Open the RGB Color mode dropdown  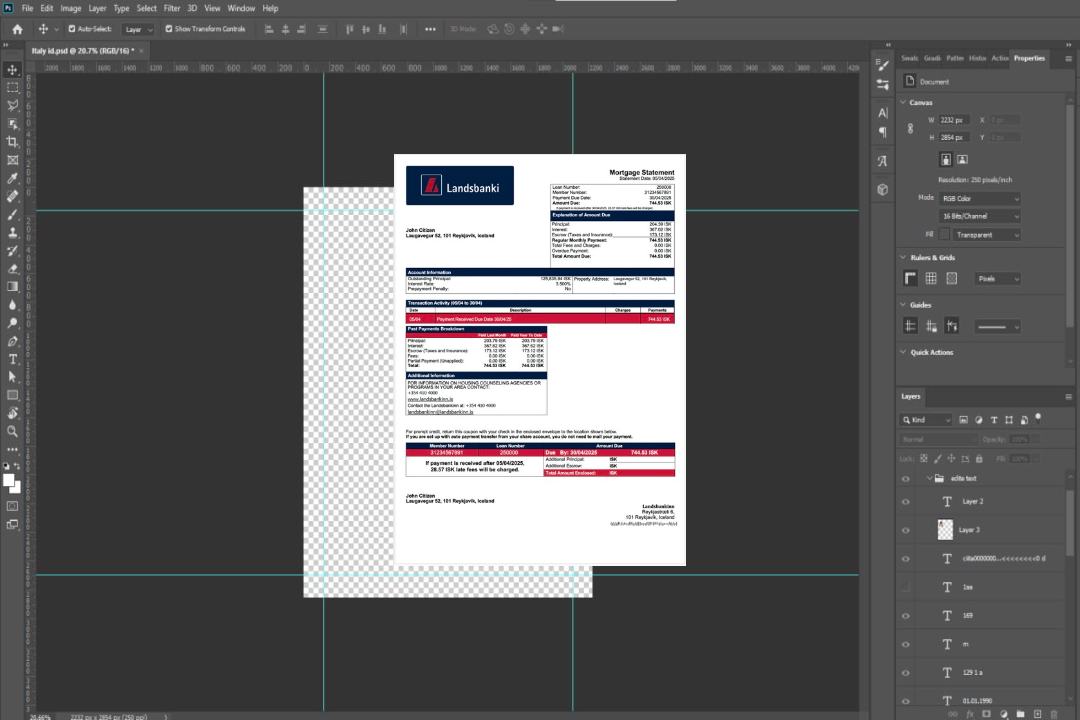point(980,198)
